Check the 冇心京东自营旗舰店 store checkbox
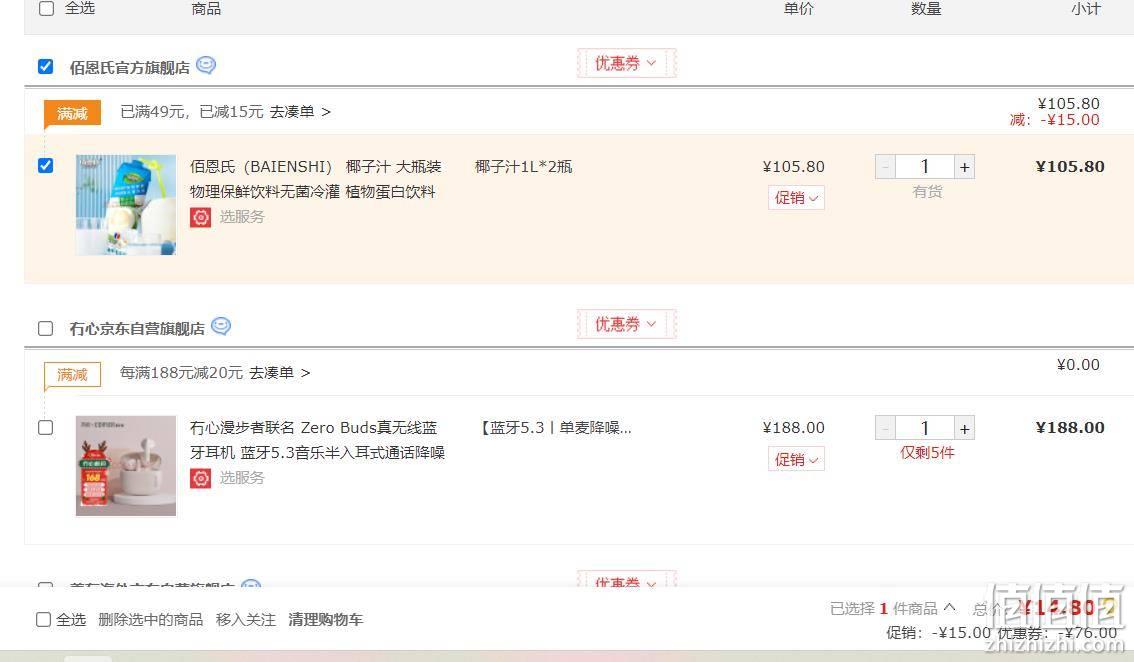This screenshot has width=1134, height=662. [x=46, y=328]
